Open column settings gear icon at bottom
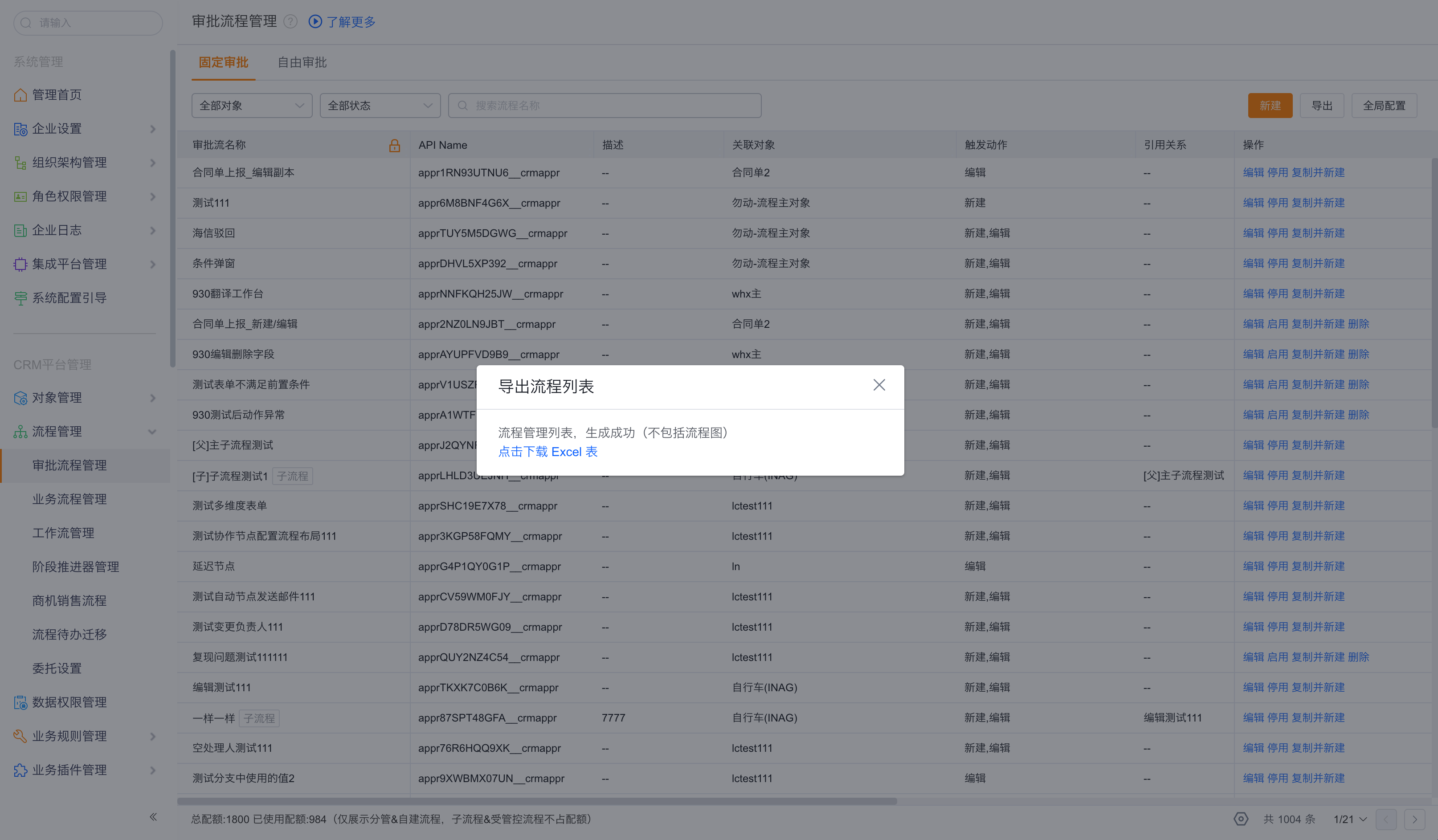This screenshot has width=1438, height=840. [x=1241, y=819]
